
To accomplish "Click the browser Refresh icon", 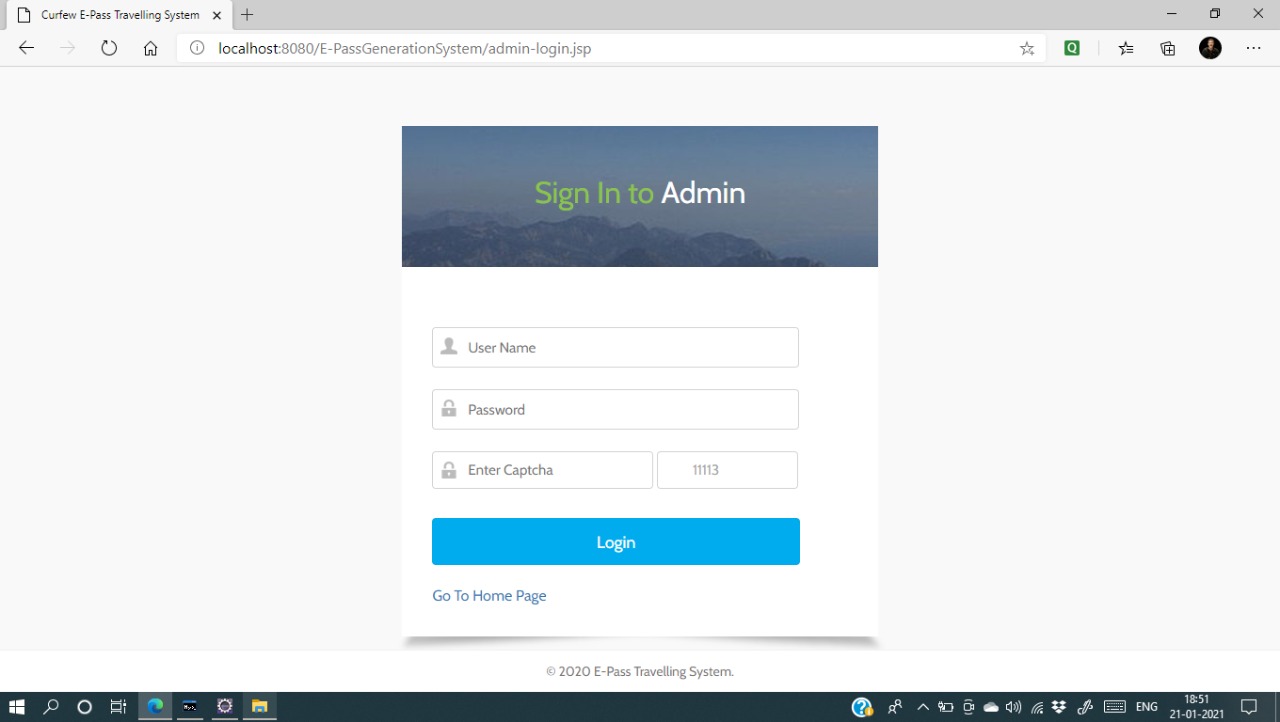I will [x=109, y=48].
